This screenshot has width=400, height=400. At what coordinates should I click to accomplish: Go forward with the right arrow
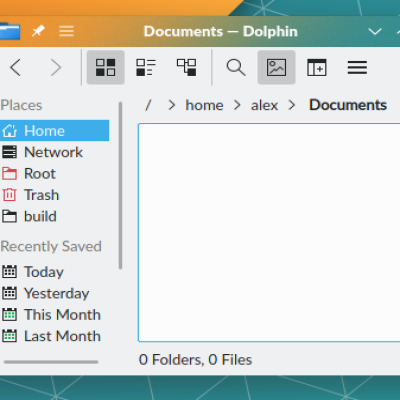click(x=56, y=67)
